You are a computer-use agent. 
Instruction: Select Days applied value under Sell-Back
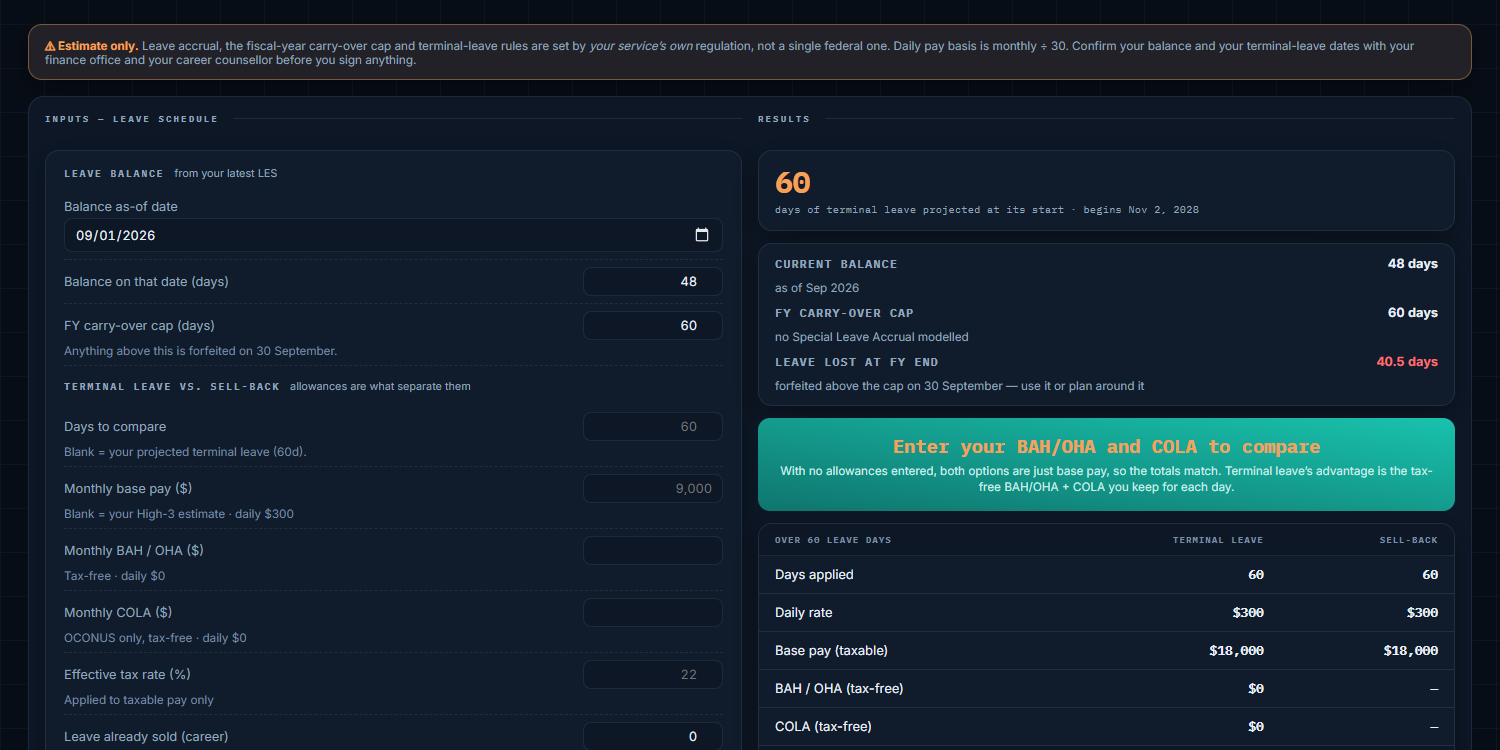1430,575
